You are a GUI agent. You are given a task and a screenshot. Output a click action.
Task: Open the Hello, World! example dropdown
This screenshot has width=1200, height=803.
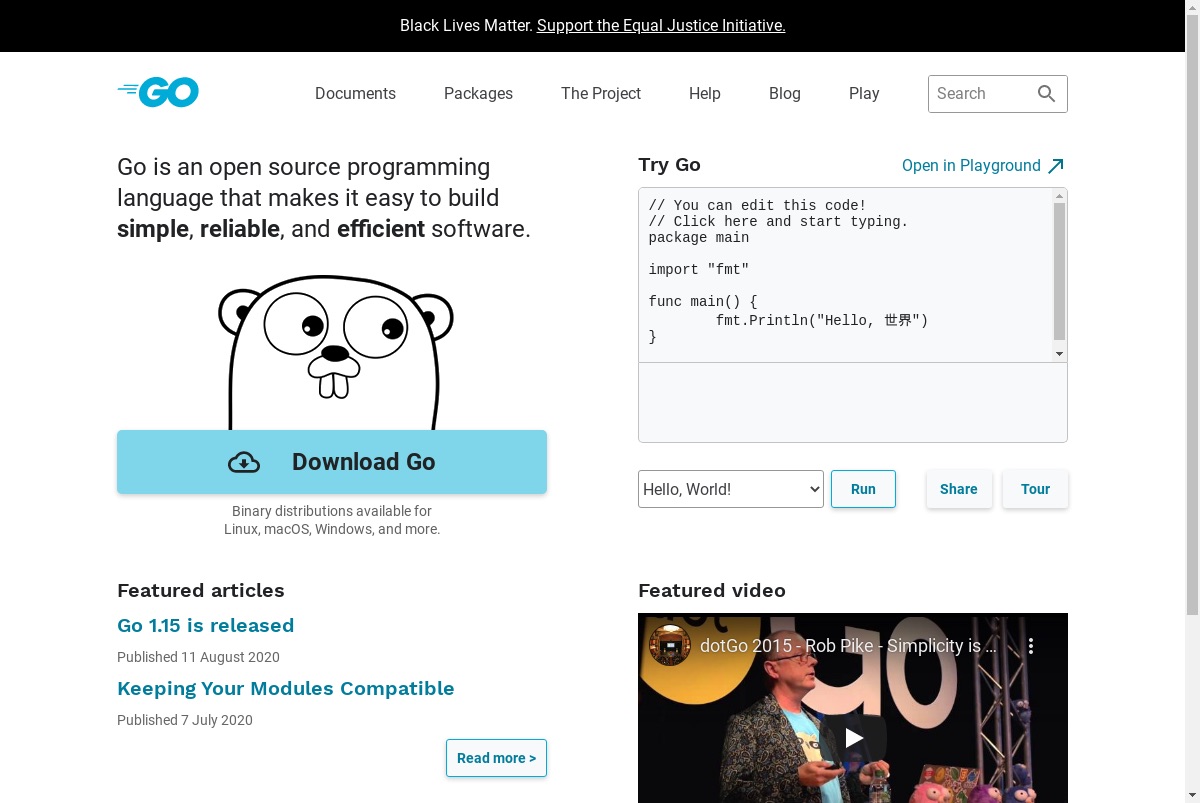click(x=731, y=489)
